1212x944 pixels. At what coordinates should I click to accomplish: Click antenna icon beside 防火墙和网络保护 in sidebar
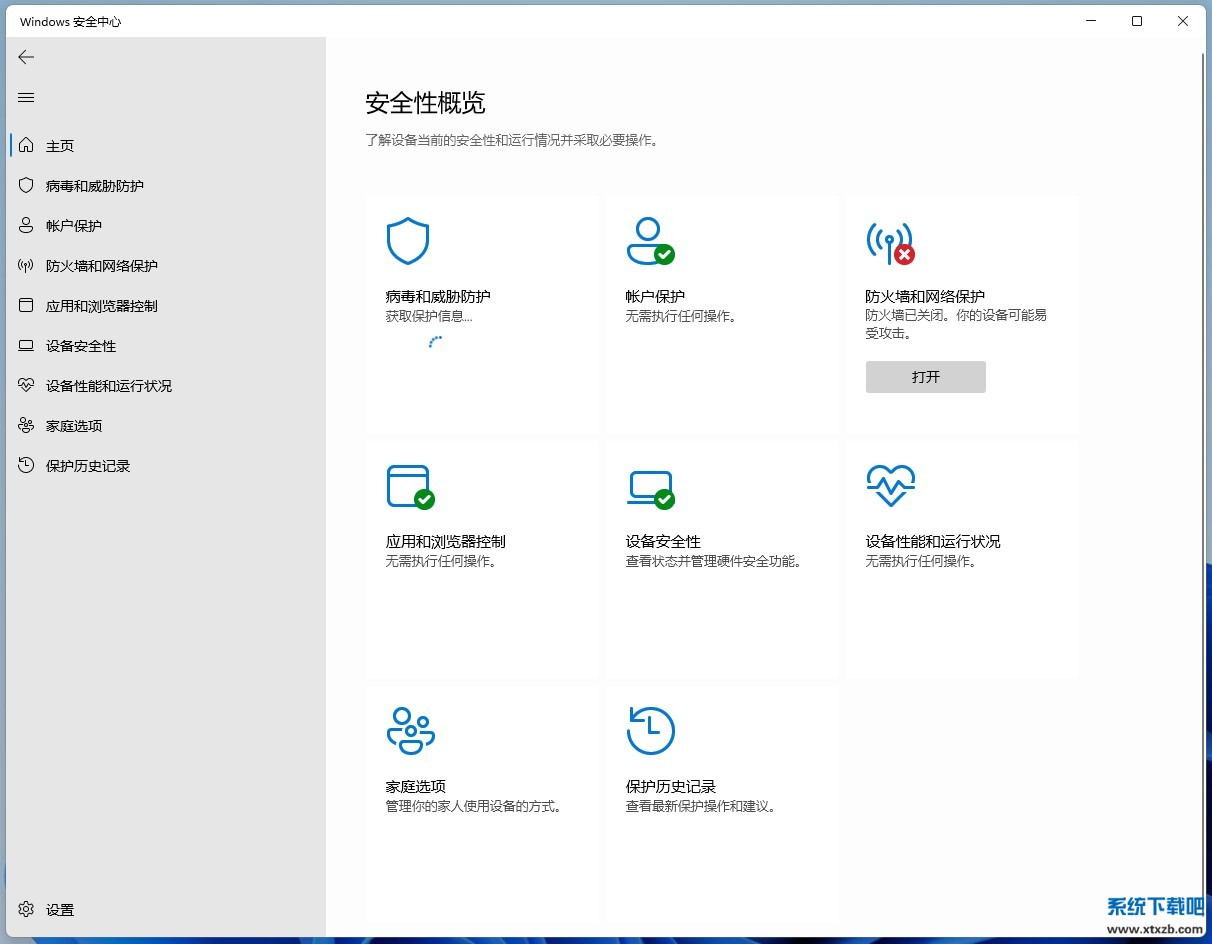tap(26, 265)
